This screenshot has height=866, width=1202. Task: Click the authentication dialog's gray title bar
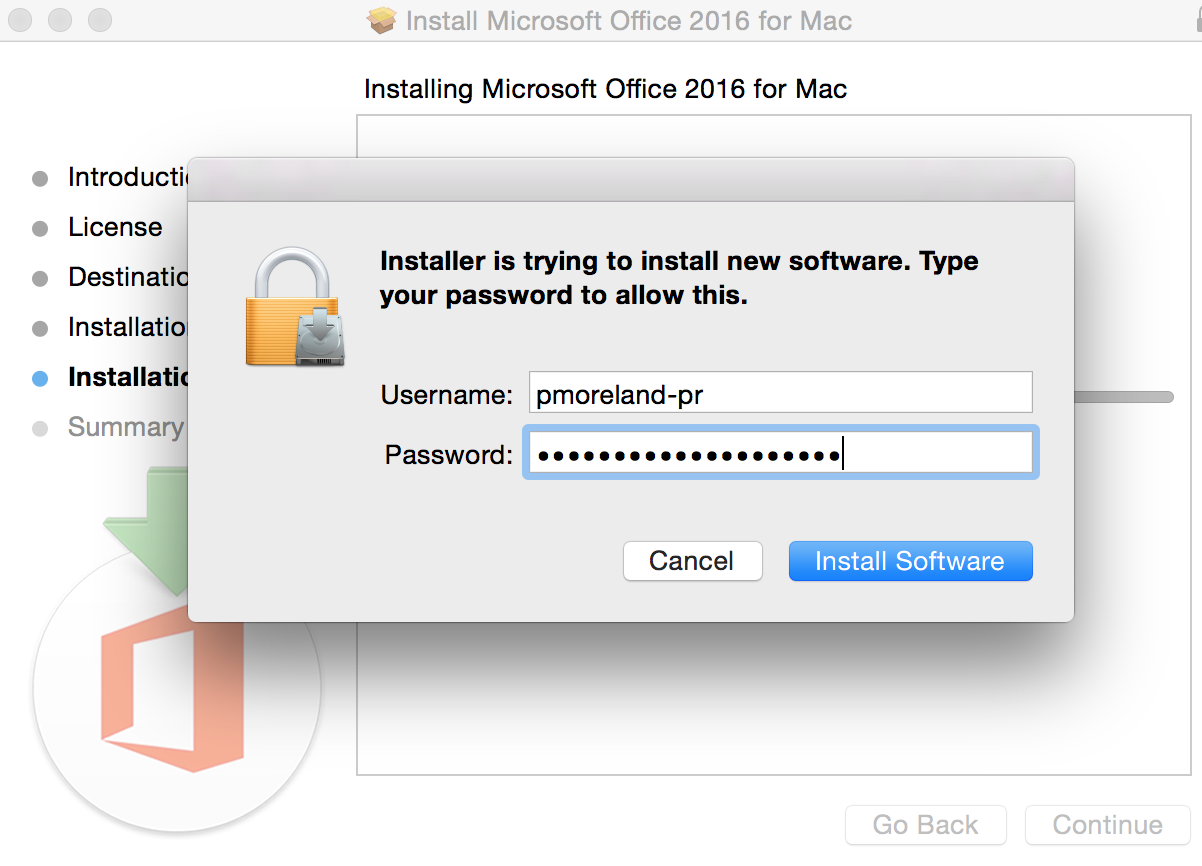pos(631,179)
